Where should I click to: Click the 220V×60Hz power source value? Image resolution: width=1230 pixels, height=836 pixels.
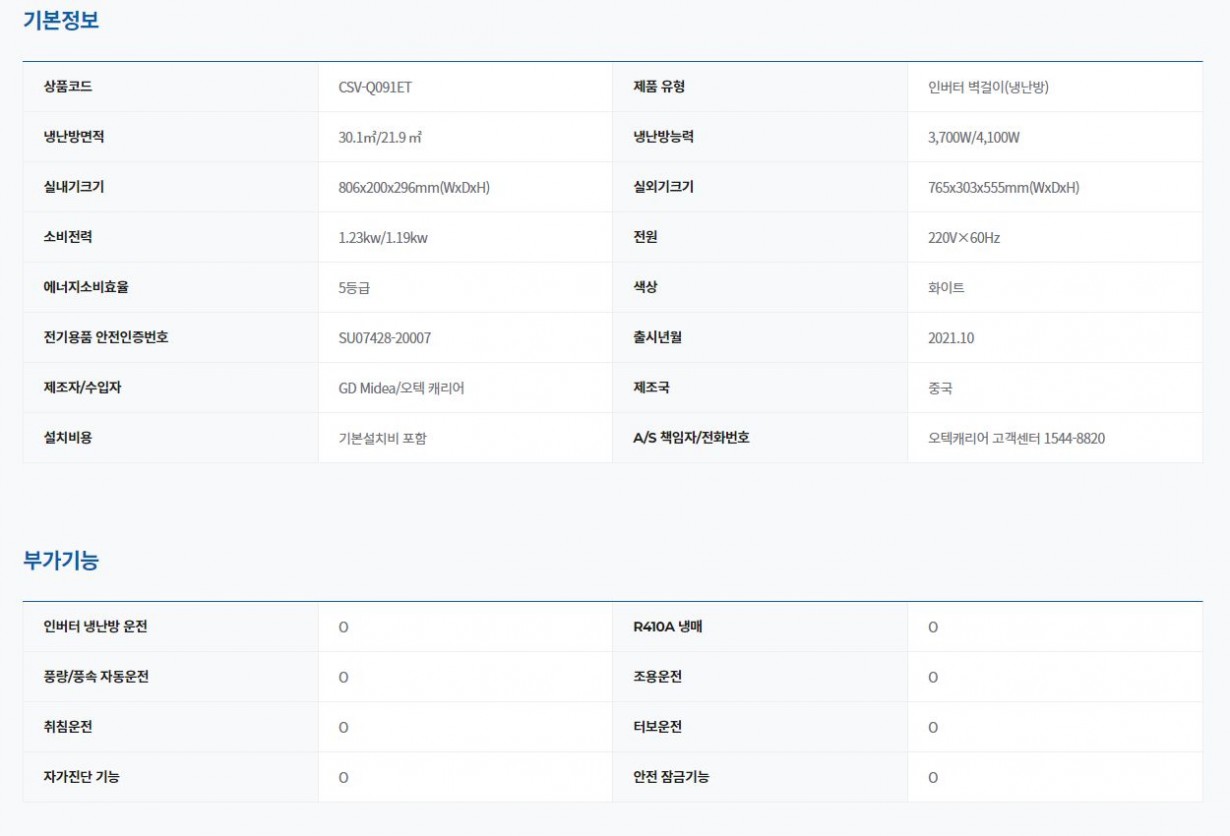tap(963, 238)
